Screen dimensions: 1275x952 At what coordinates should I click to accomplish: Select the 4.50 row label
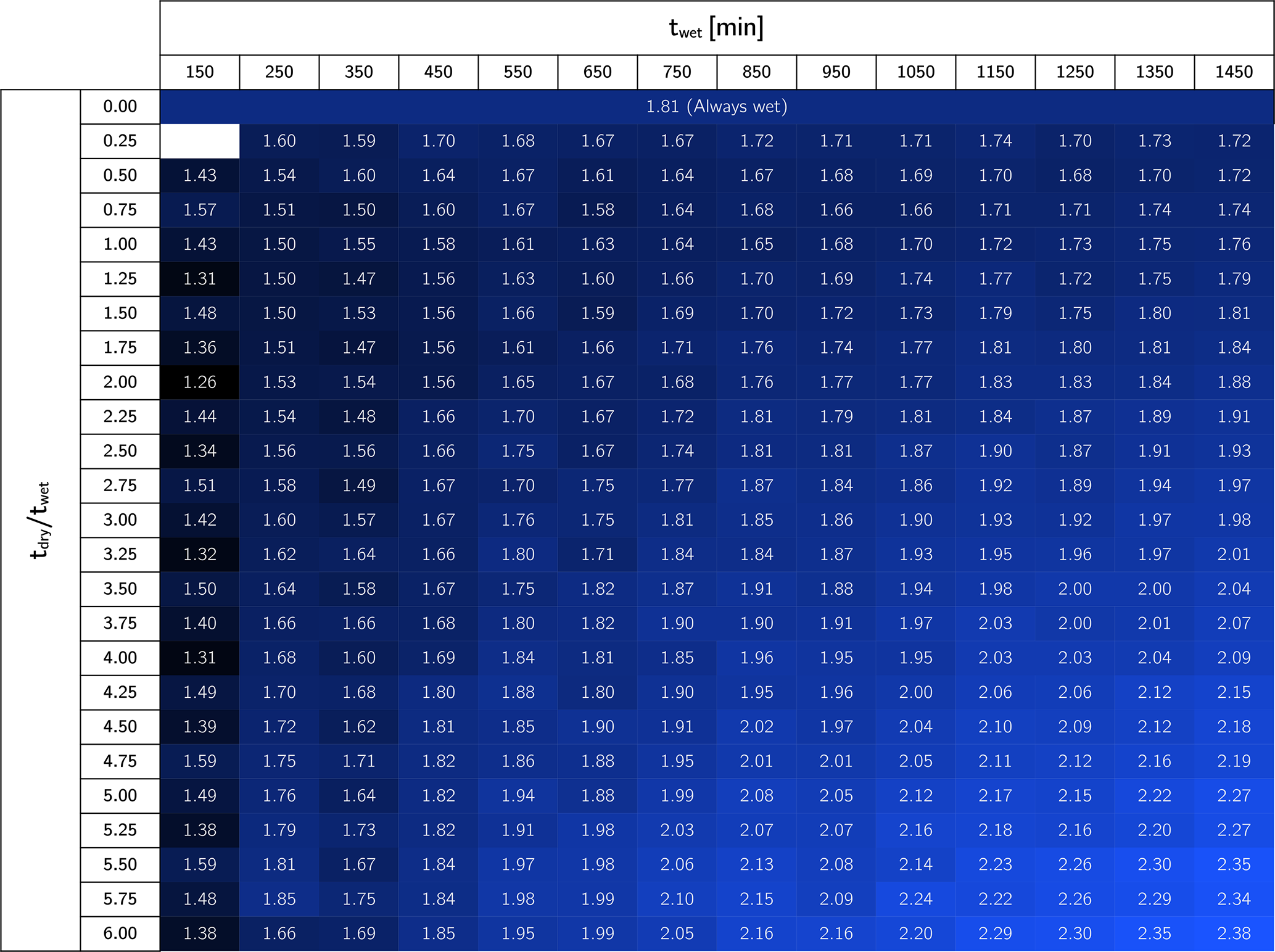click(x=120, y=727)
